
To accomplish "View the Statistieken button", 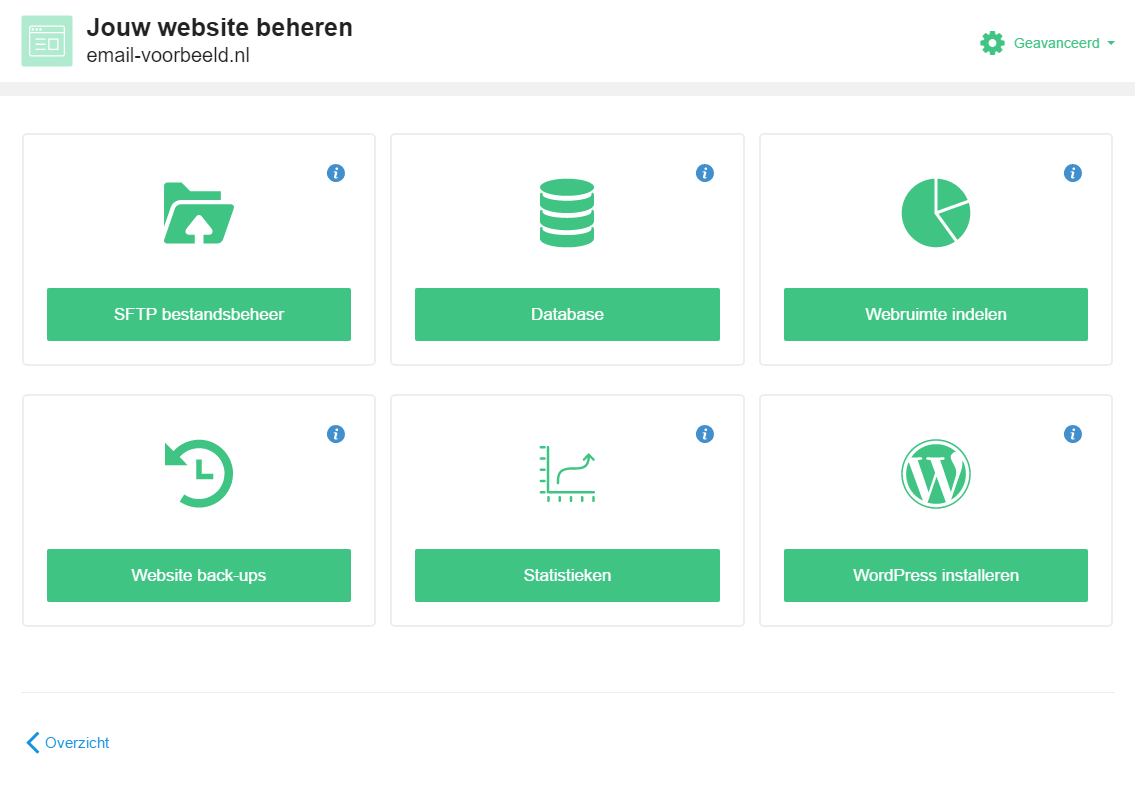I will 567,575.
